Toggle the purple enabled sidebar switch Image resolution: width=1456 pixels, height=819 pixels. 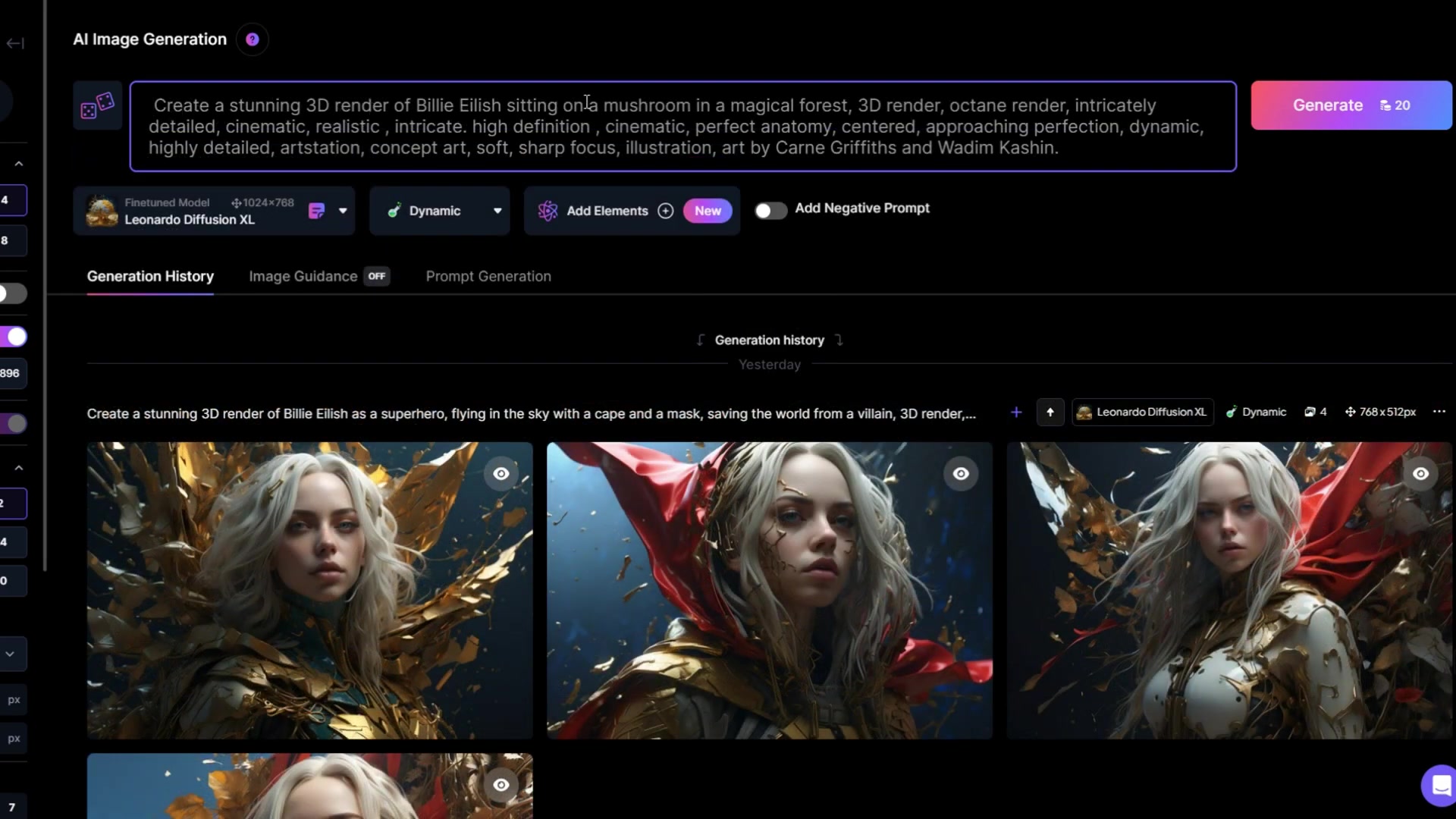coord(14,337)
